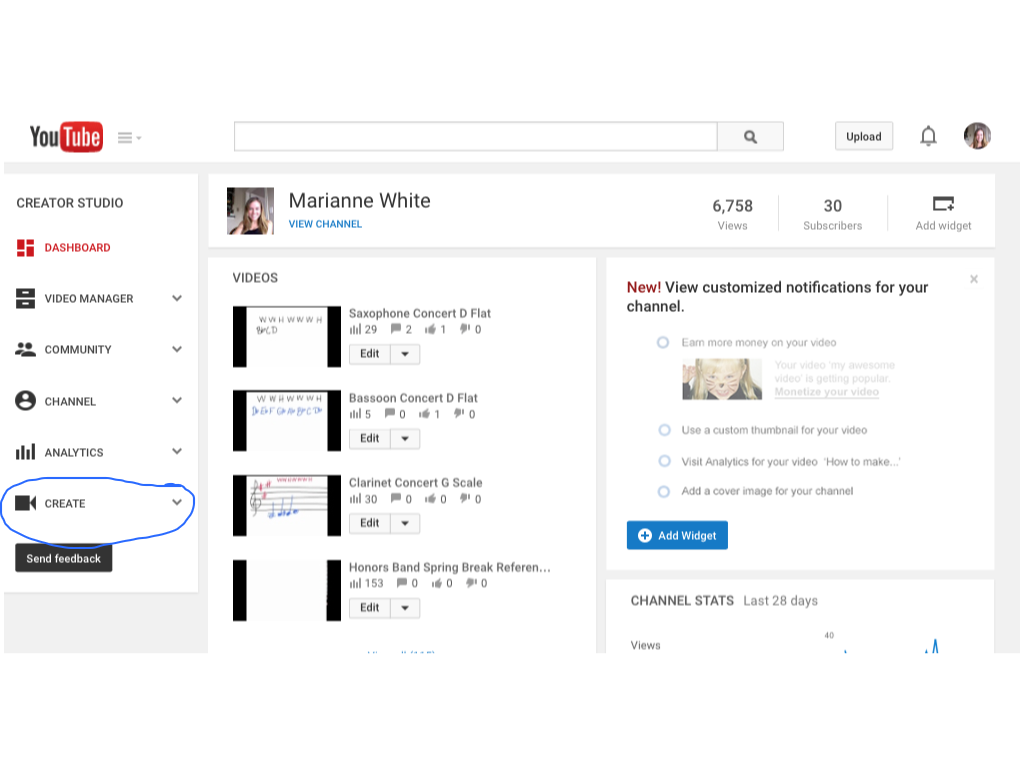Viewport: 1024px width, 768px height.
Task: Edit the Saxophone Concert D Flat video
Action: pos(370,354)
